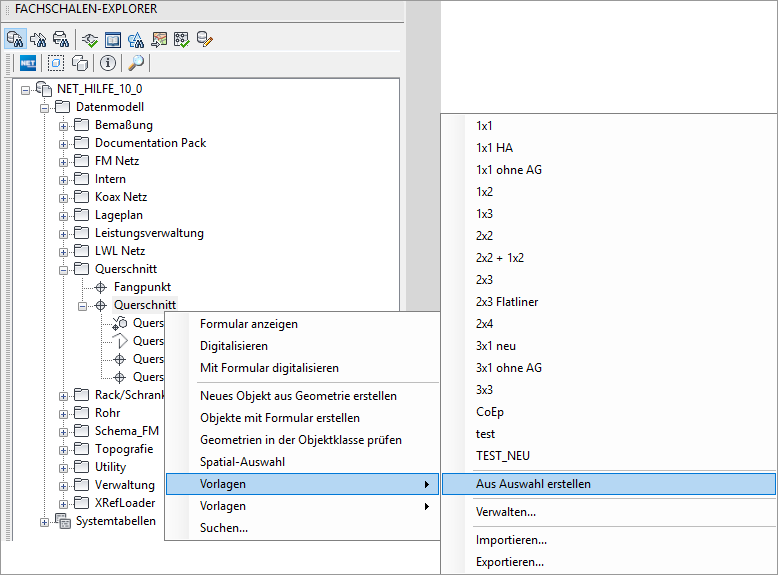Image resolution: width=778 pixels, height=575 pixels.
Task: Click the blue NET logo icon
Action: point(28,63)
